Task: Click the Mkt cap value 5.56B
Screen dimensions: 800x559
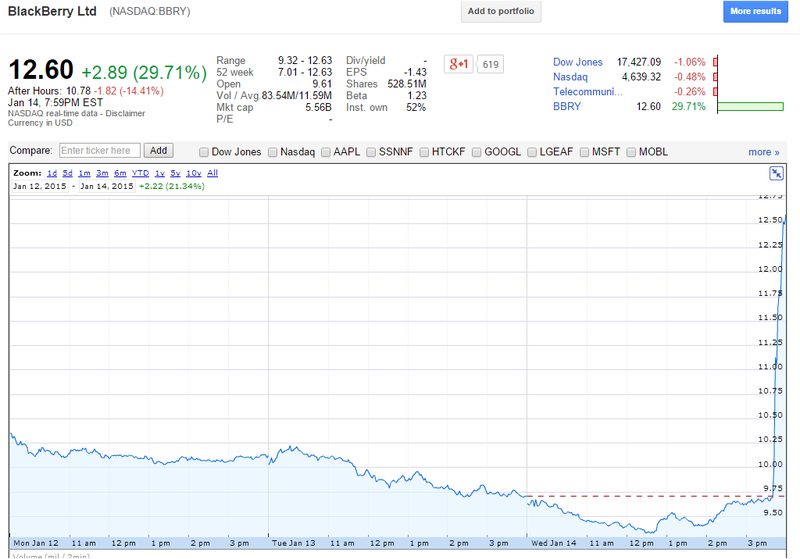Action: (x=318, y=108)
